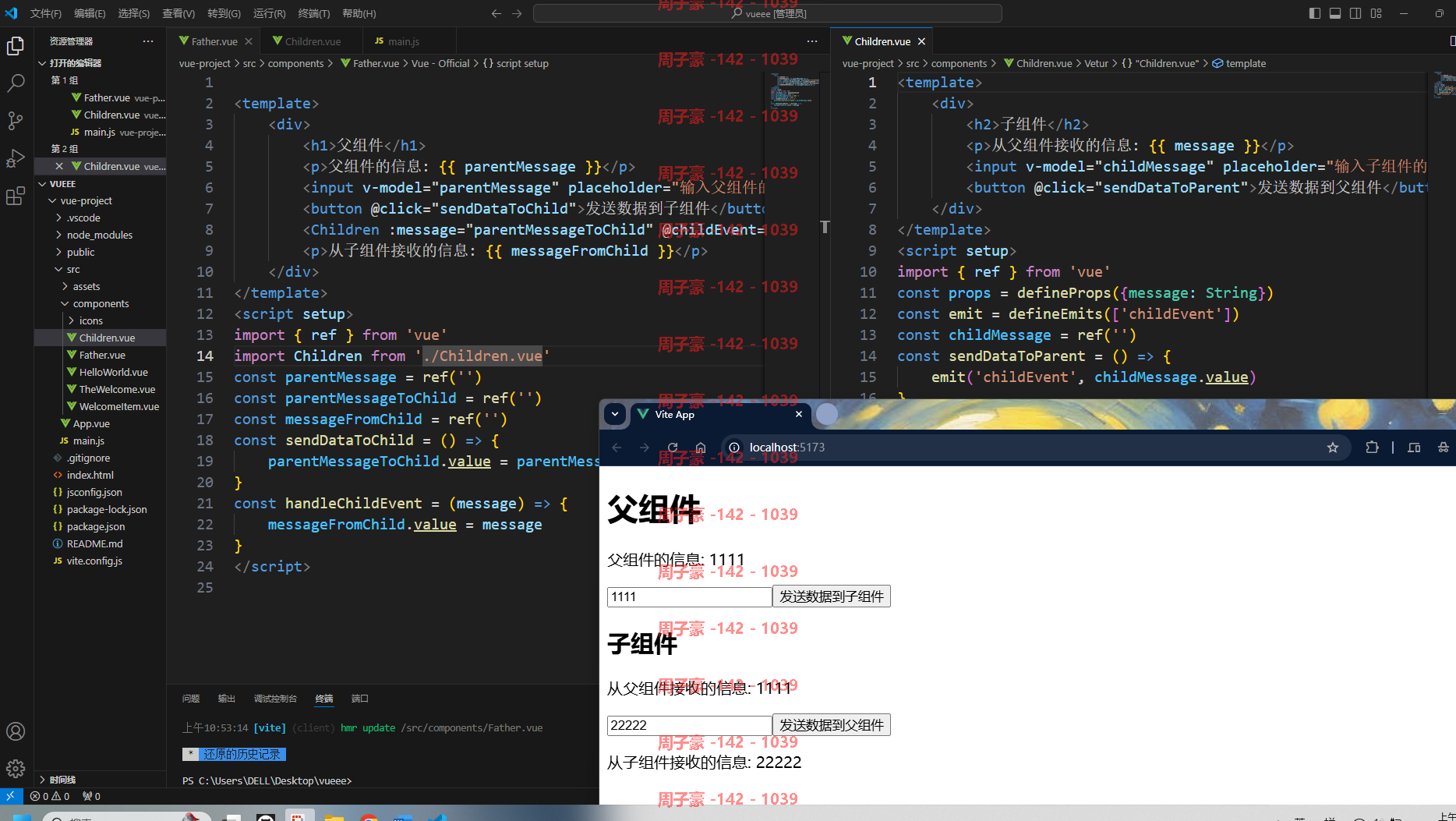
Task: Open the Accounts menu in activity bar
Action: pos(16,731)
